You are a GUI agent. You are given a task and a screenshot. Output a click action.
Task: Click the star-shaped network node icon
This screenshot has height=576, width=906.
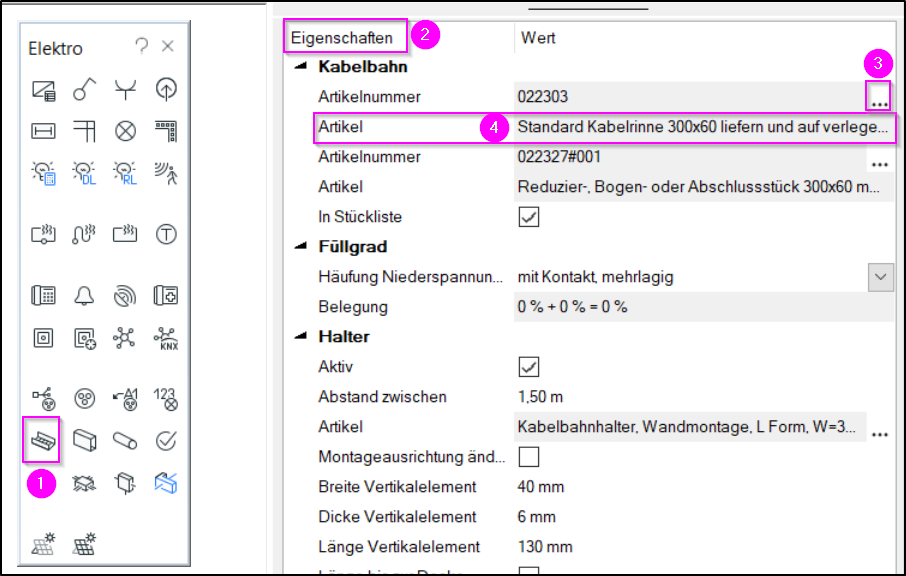point(125,338)
